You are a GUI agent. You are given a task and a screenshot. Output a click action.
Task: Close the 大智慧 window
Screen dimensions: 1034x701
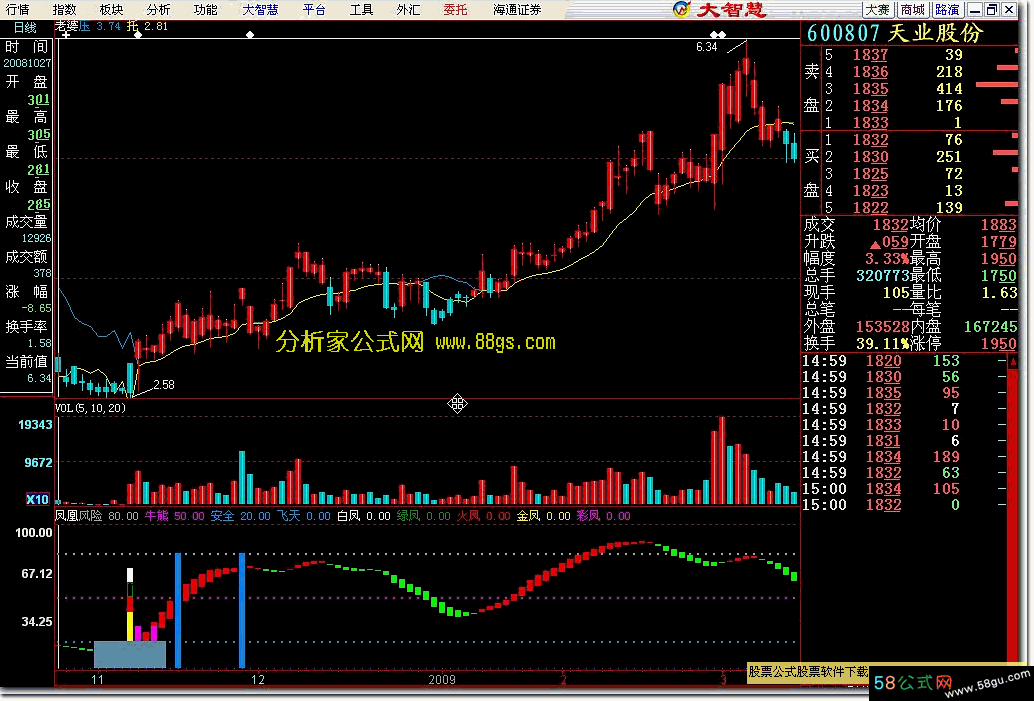1009,9
